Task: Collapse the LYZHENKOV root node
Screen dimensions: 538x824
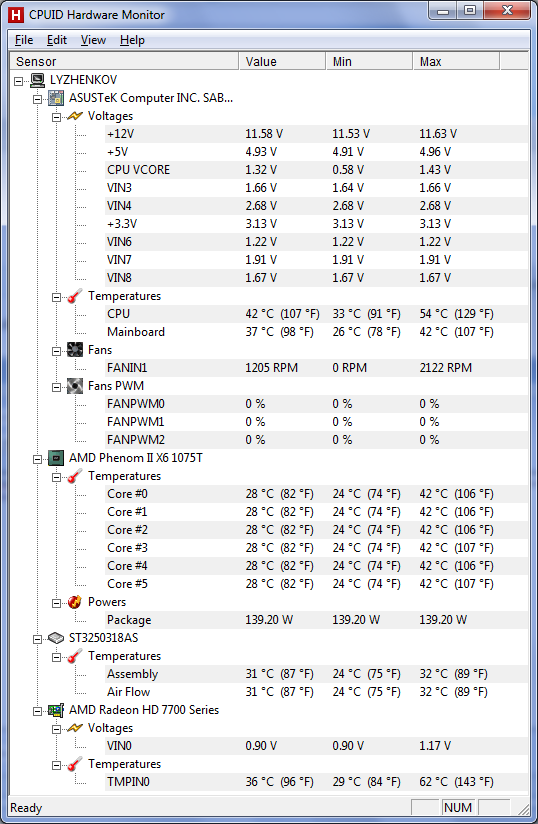Action: (x=18, y=81)
